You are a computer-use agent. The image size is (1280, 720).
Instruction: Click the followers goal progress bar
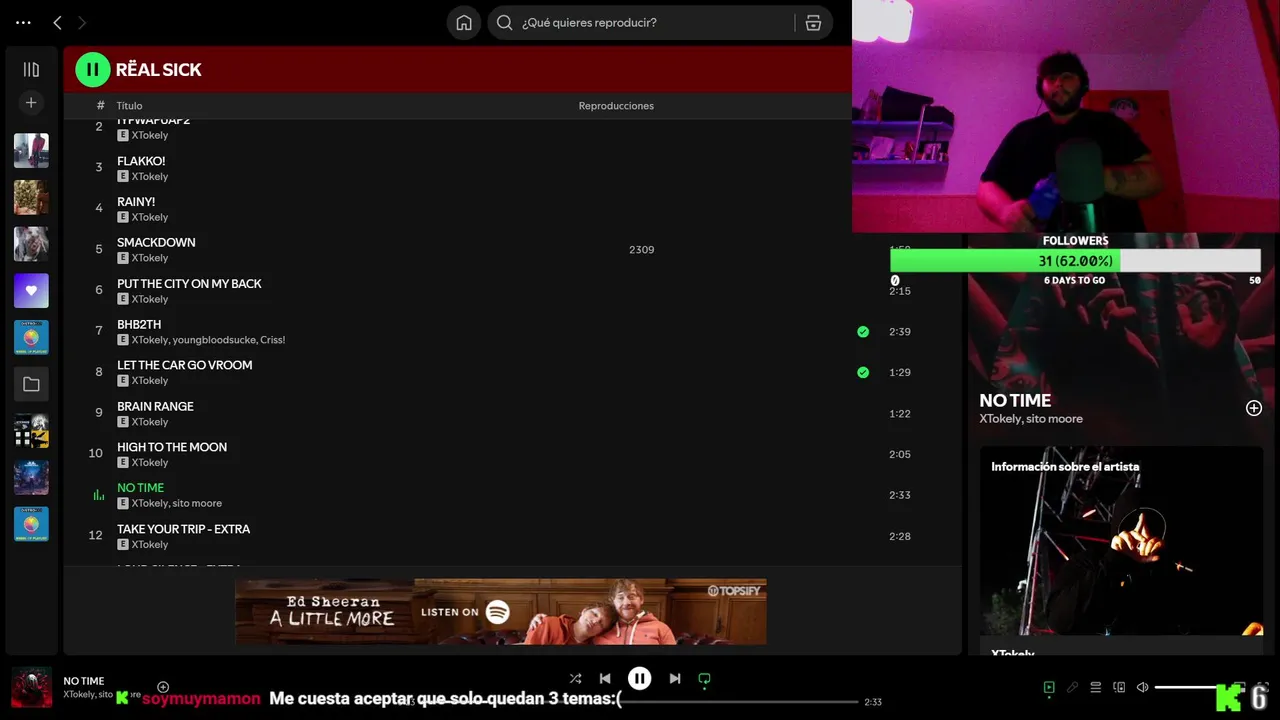coord(1075,261)
